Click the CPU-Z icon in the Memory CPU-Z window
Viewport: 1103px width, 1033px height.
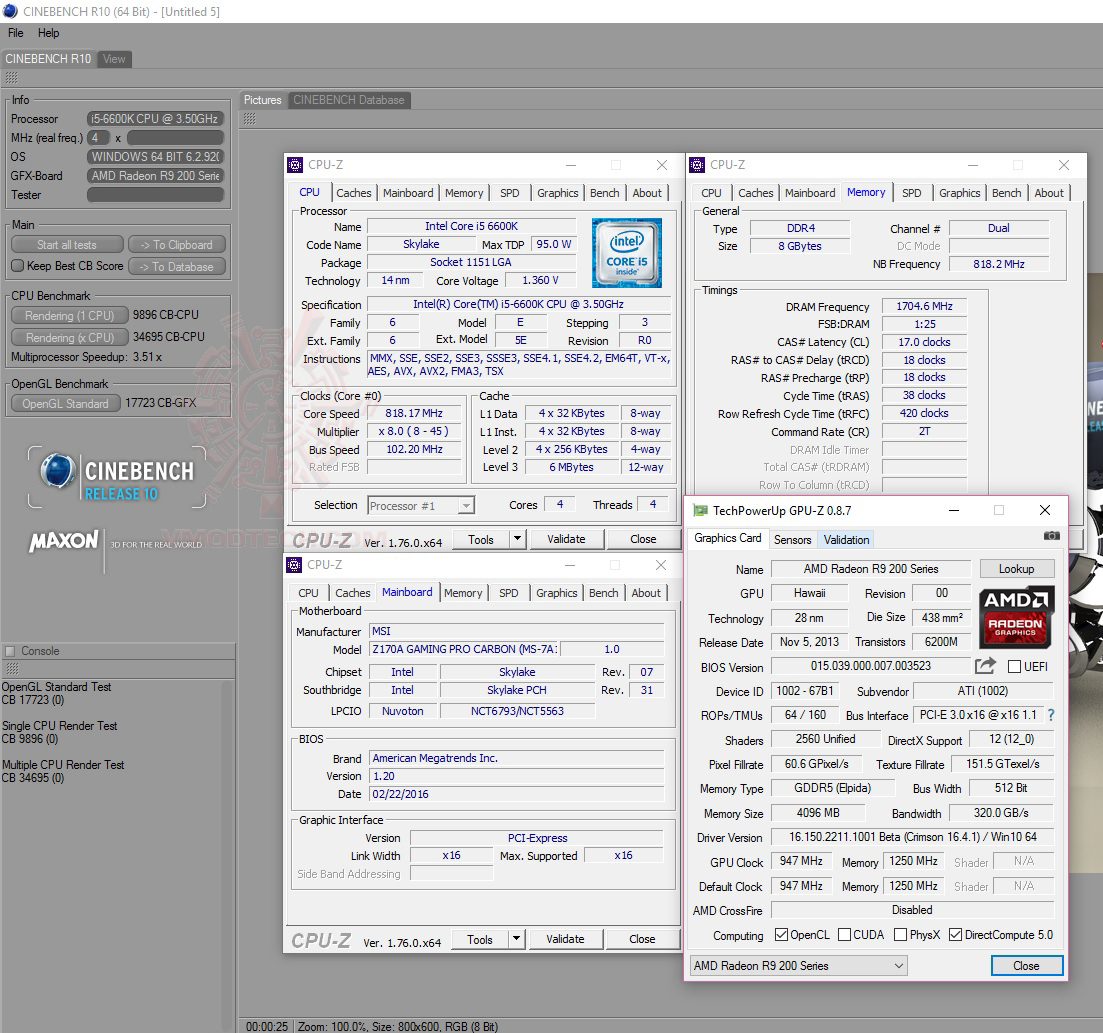697,165
